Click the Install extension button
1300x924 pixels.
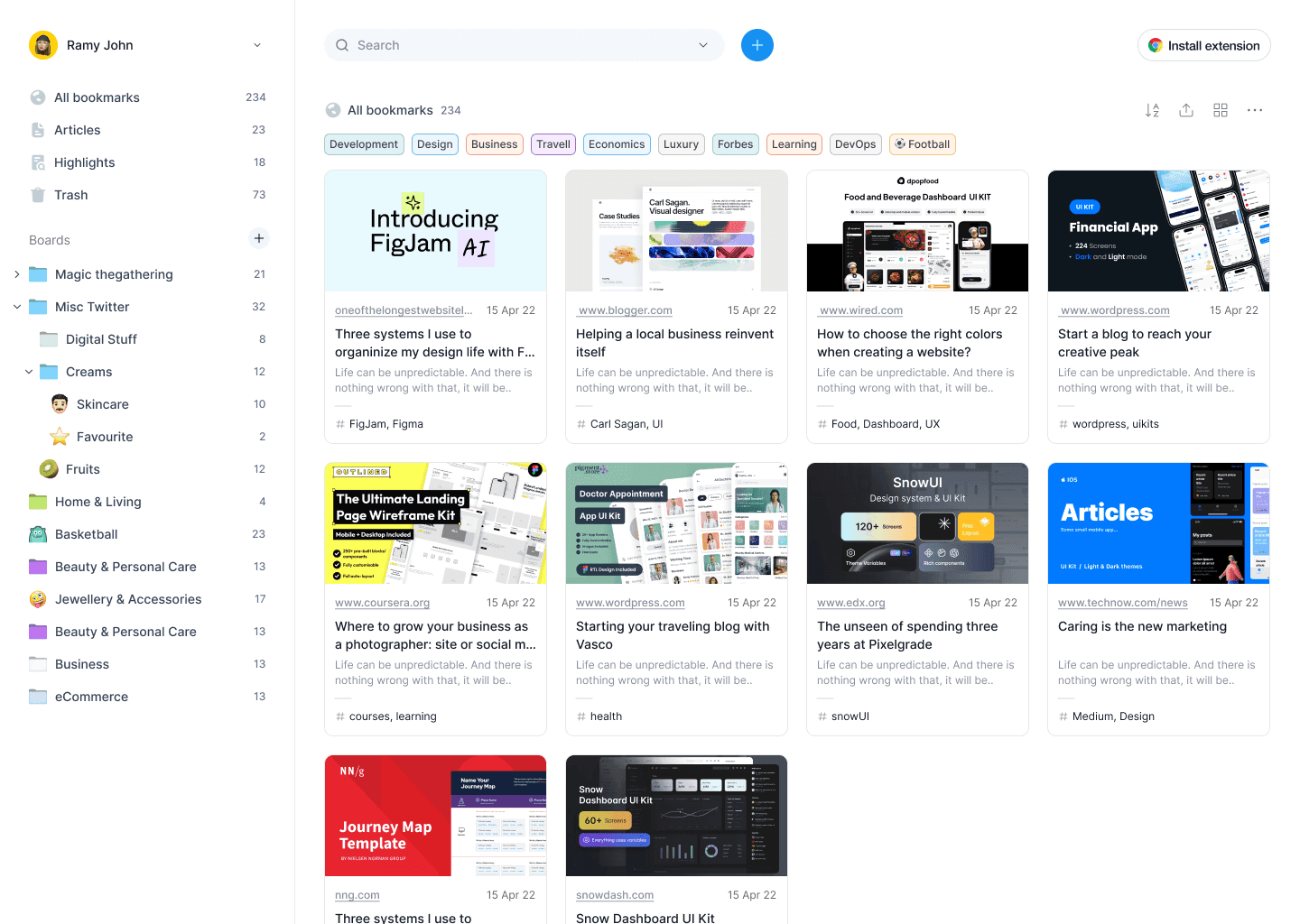coord(1203,45)
